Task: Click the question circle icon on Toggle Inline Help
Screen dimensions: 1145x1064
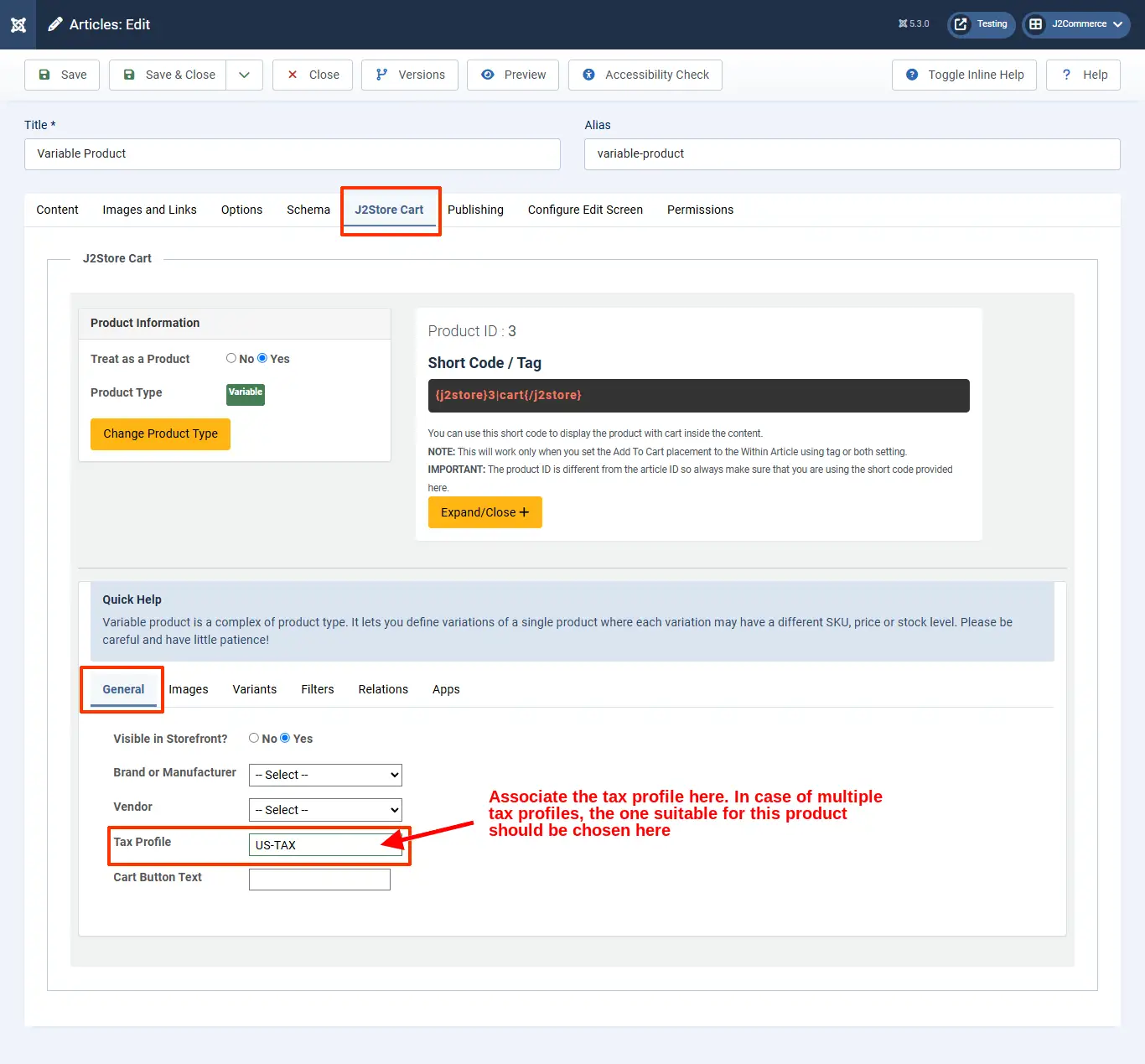Action: (x=912, y=75)
